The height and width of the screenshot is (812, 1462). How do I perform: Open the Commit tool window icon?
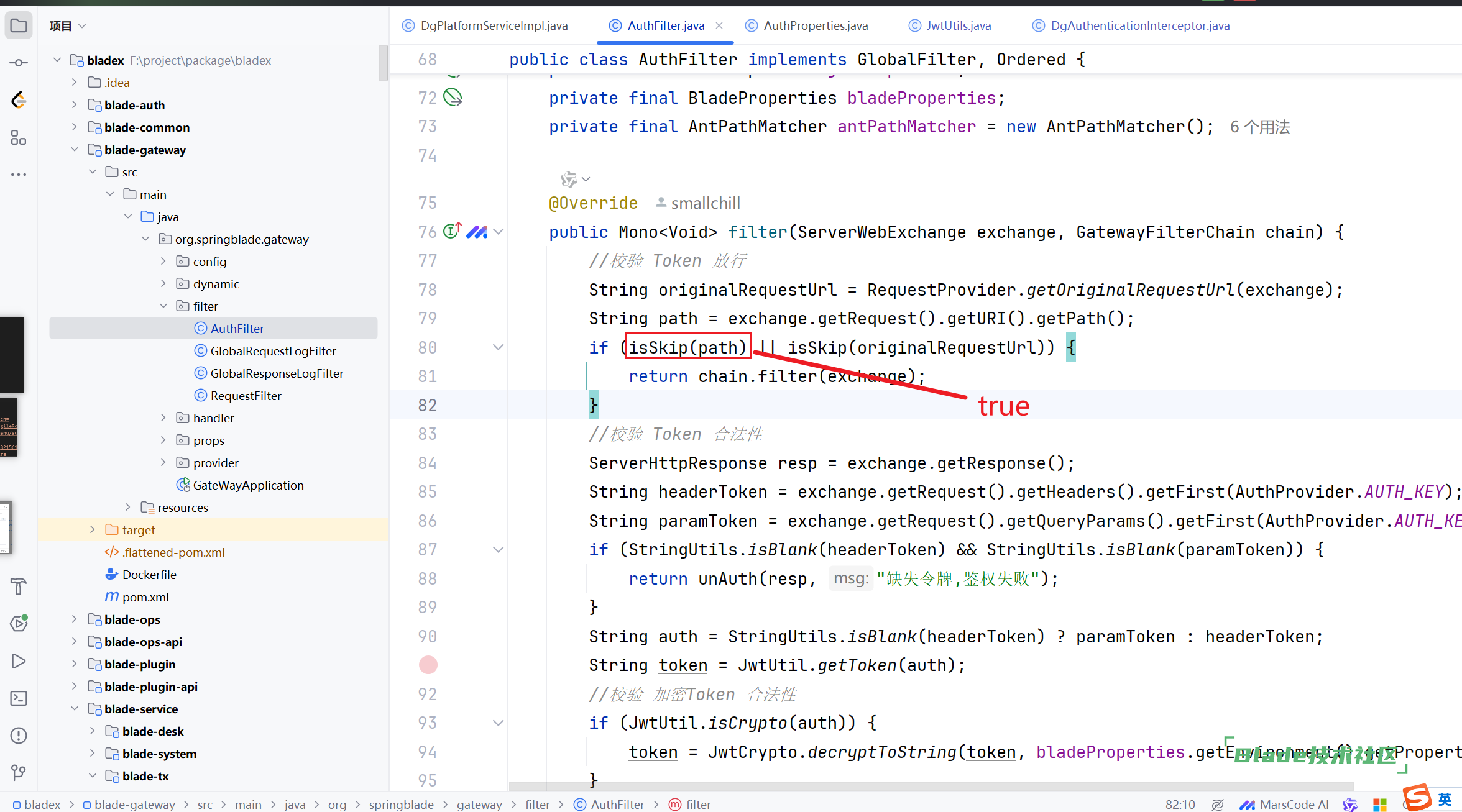tap(19, 63)
